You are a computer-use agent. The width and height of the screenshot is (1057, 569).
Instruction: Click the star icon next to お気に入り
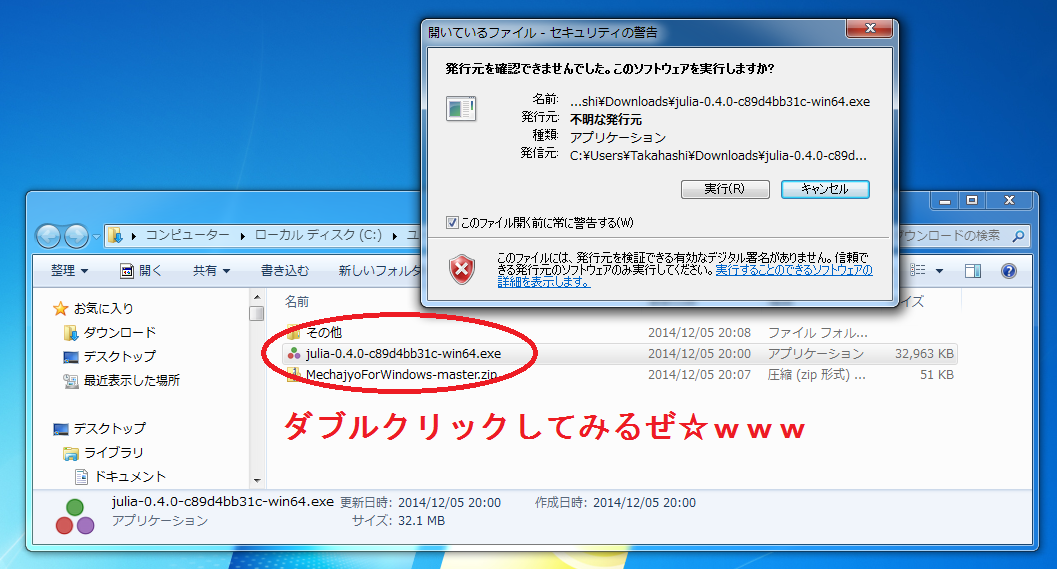tap(61, 309)
